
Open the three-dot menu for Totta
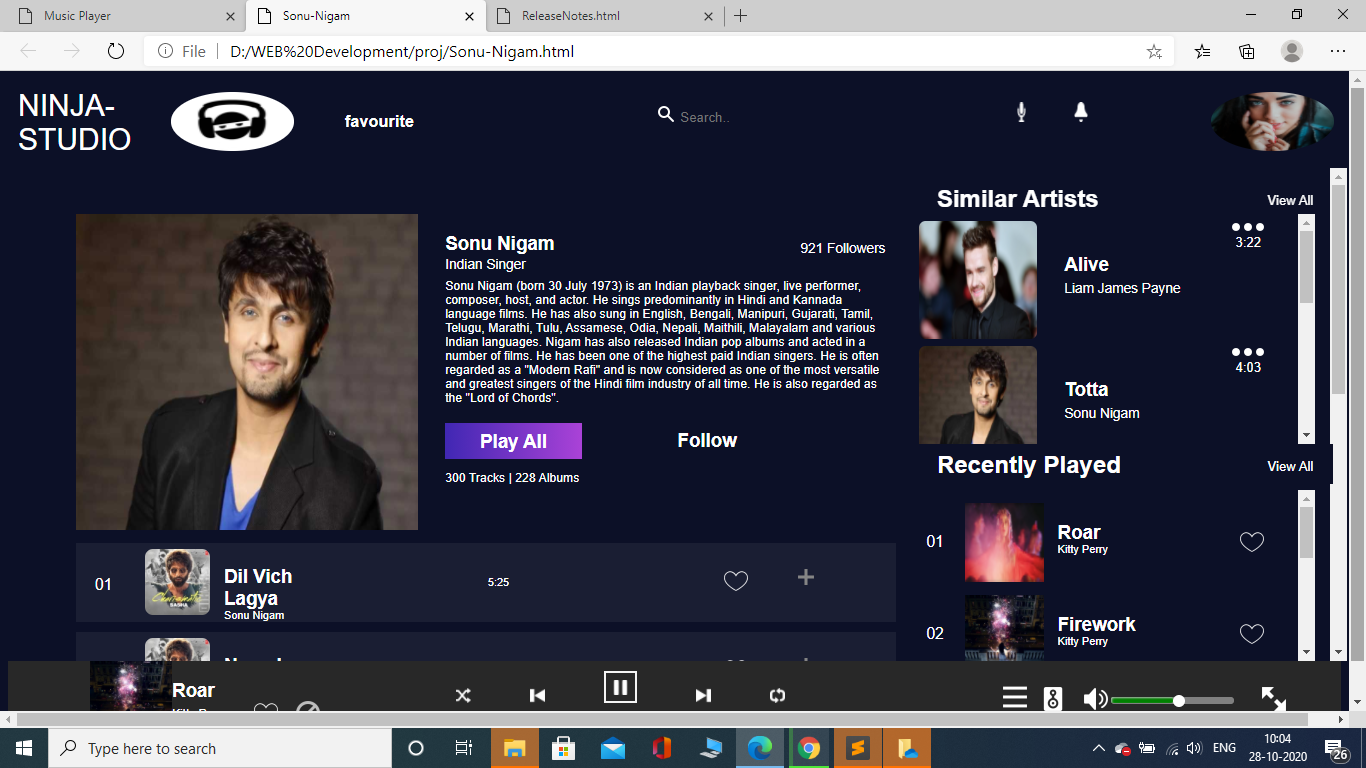click(1246, 351)
